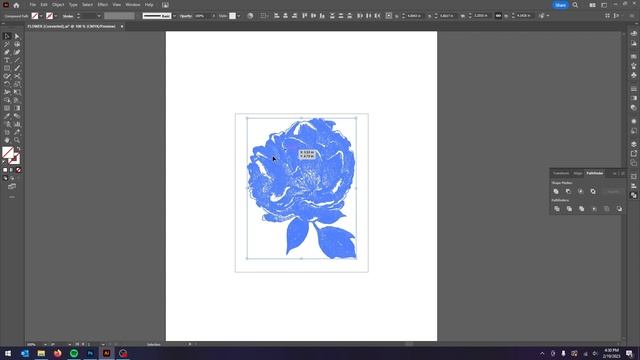Set paint mode to Gradient in toolbar
This screenshot has width=640, height=360.
[x=12, y=170]
